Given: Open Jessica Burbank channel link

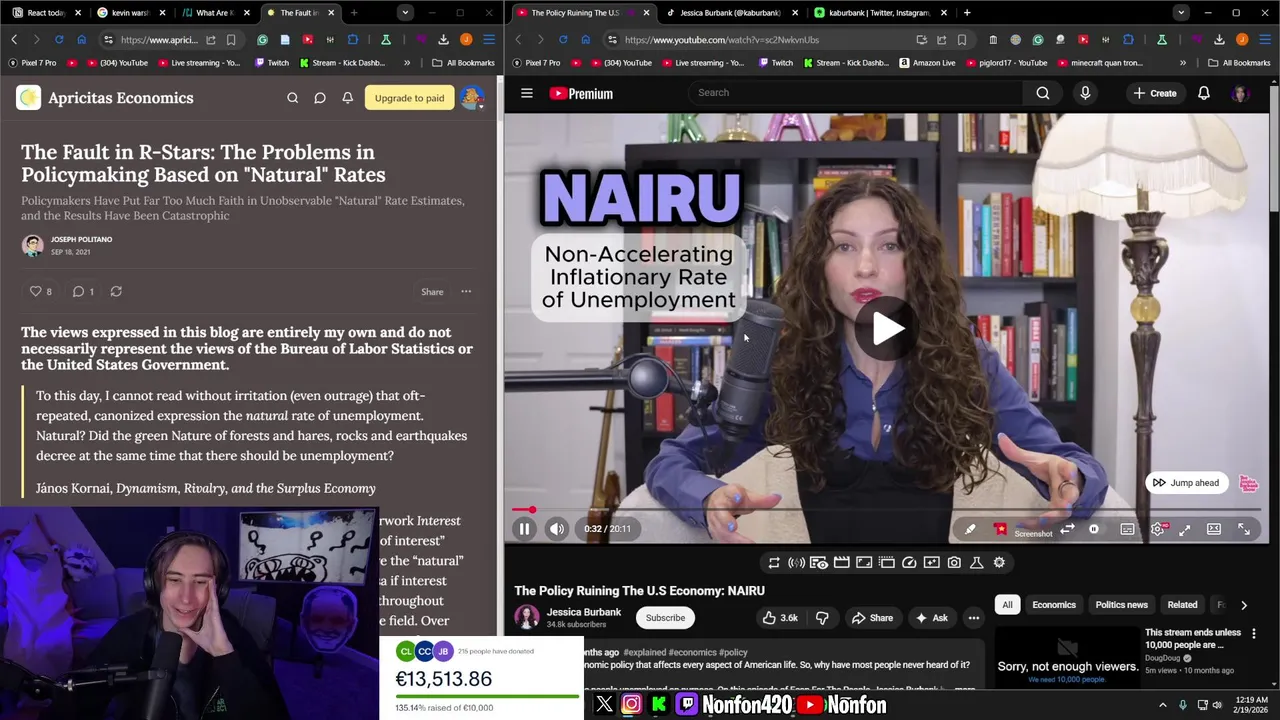Looking at the screenshot, I should 584,612.
